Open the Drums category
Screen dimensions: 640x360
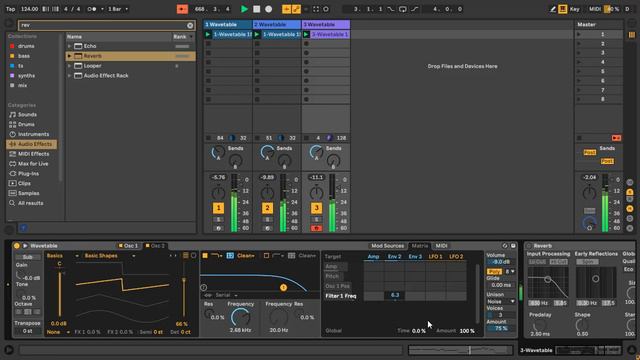26,124
